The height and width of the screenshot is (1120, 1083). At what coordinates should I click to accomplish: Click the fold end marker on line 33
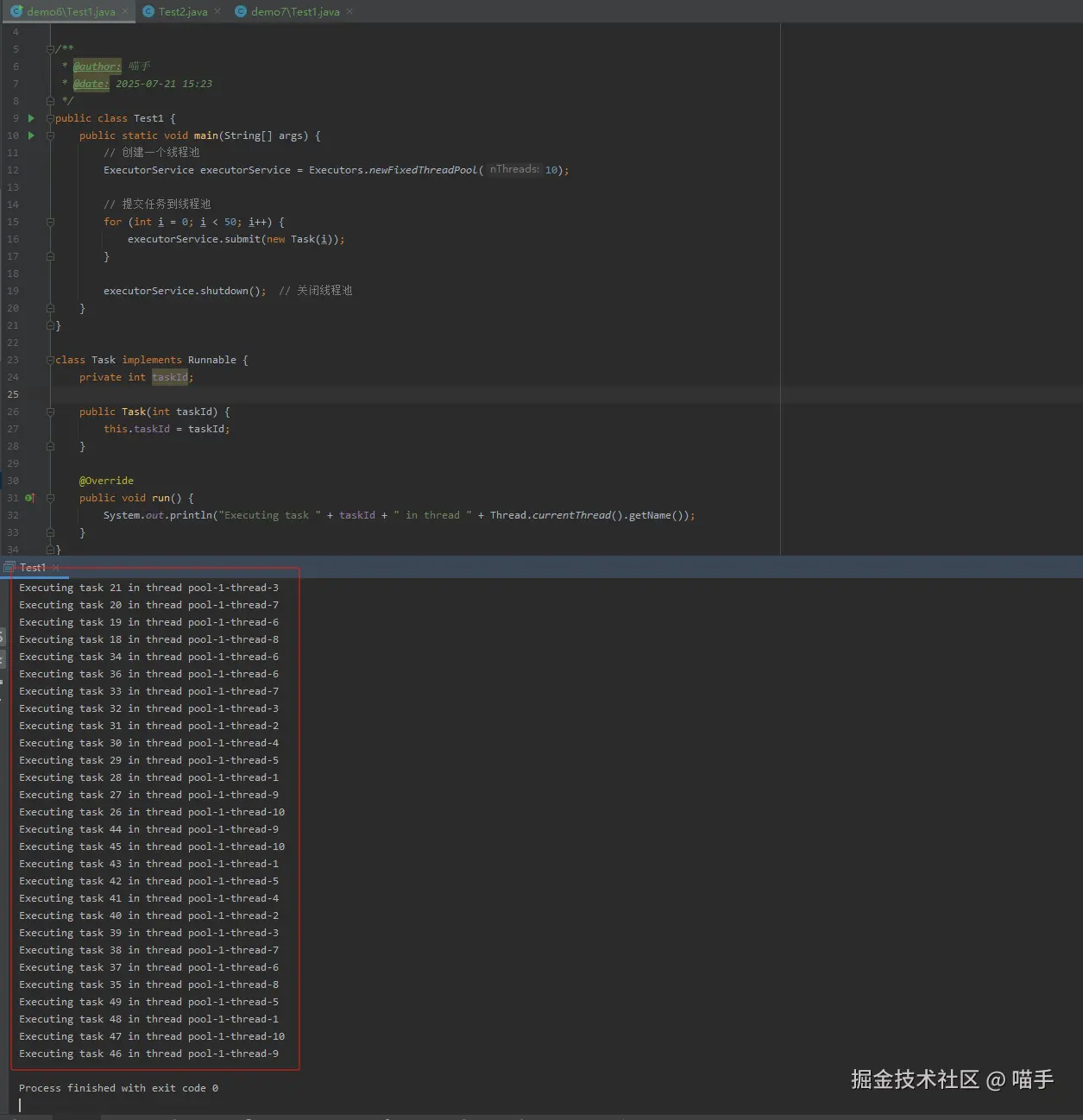(50, 532)
